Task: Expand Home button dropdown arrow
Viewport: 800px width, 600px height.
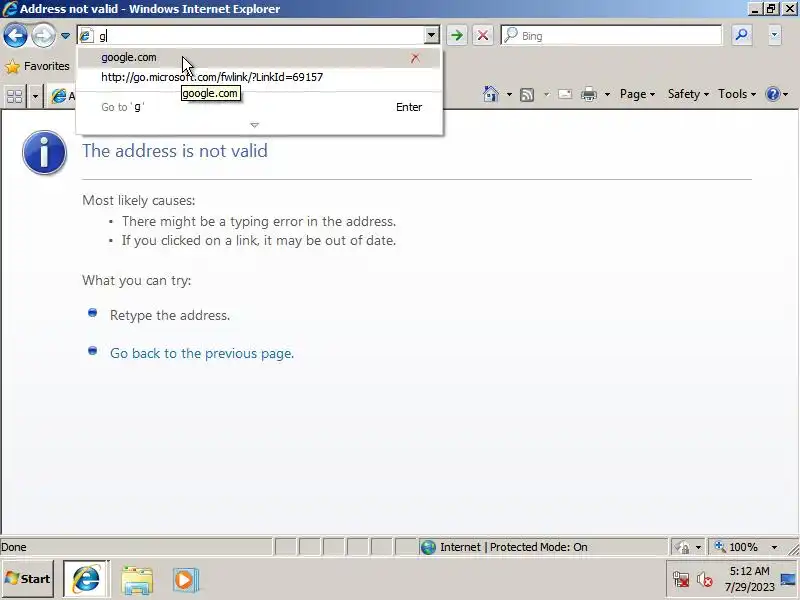Action: [x=509, y=94]
